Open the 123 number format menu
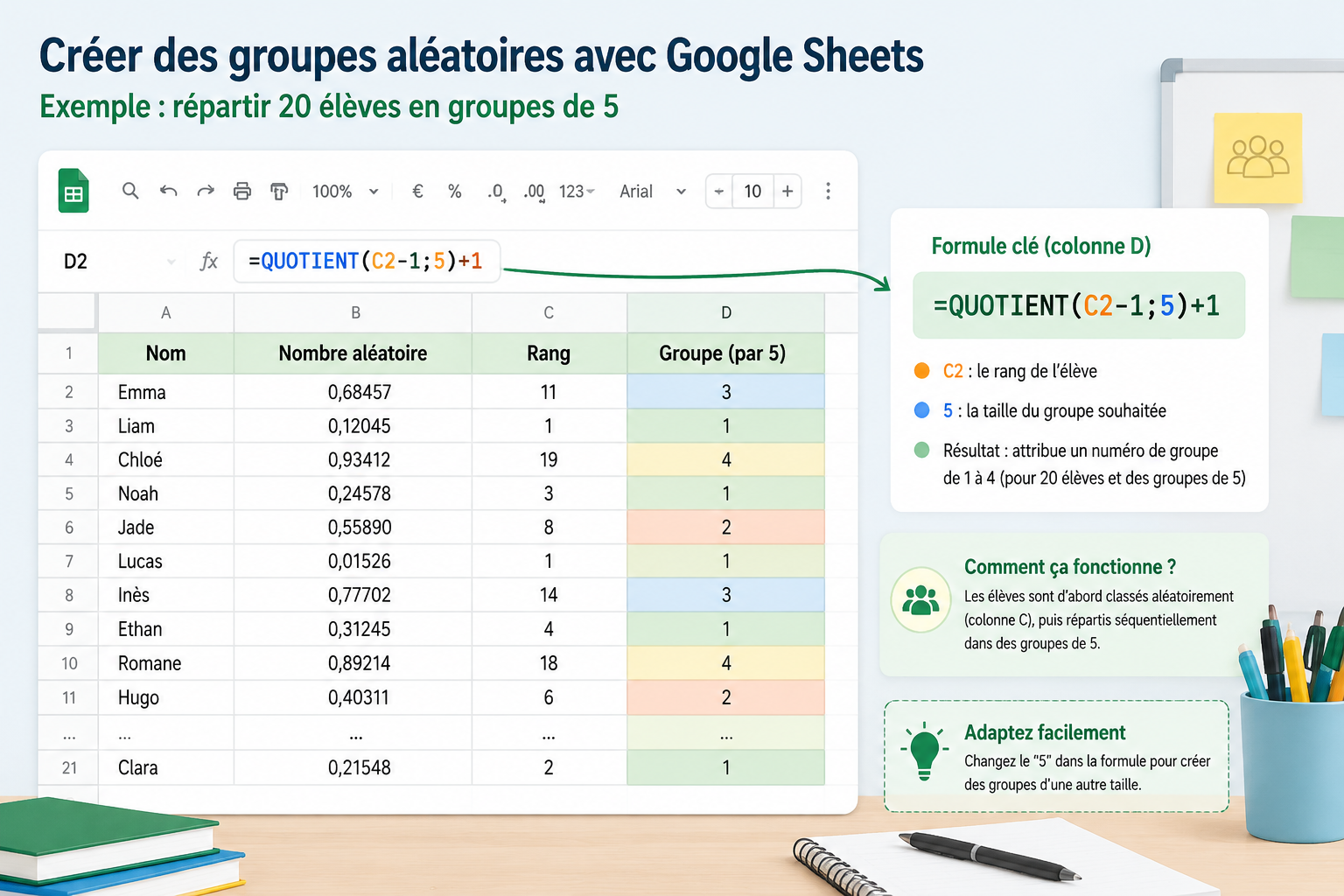 (x=577, y=191)
